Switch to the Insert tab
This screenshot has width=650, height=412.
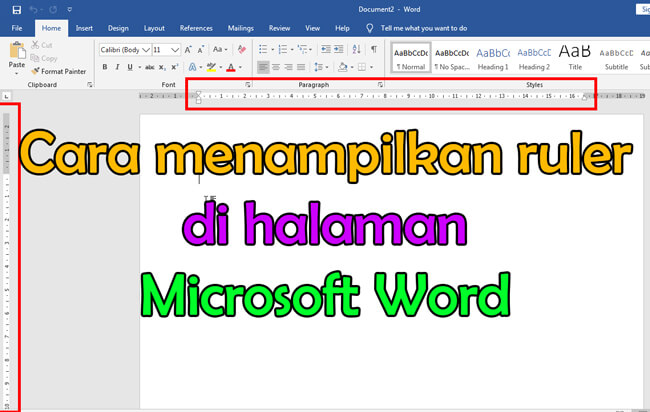[x=84, y=28]
